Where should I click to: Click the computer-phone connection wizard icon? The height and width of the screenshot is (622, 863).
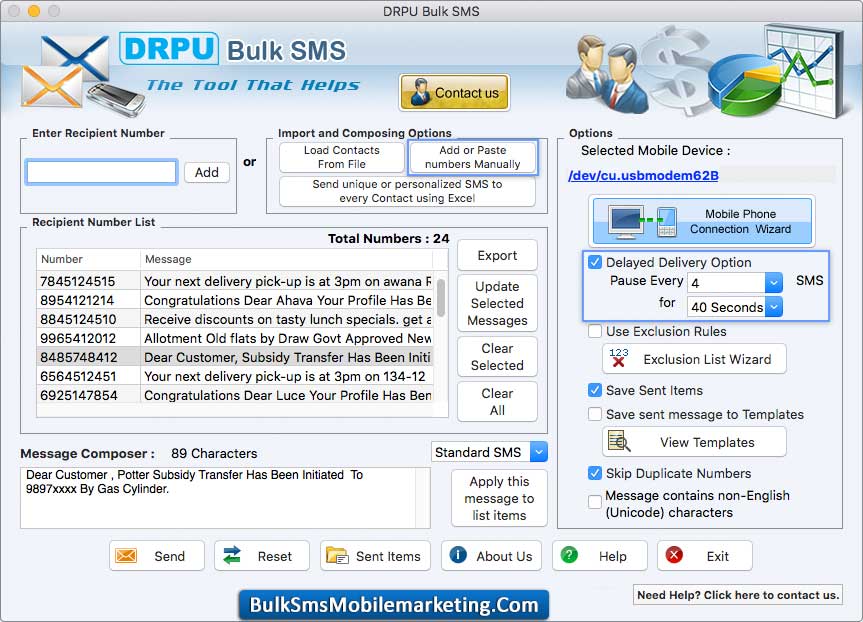pyautogui.click(x=642, y=221)
